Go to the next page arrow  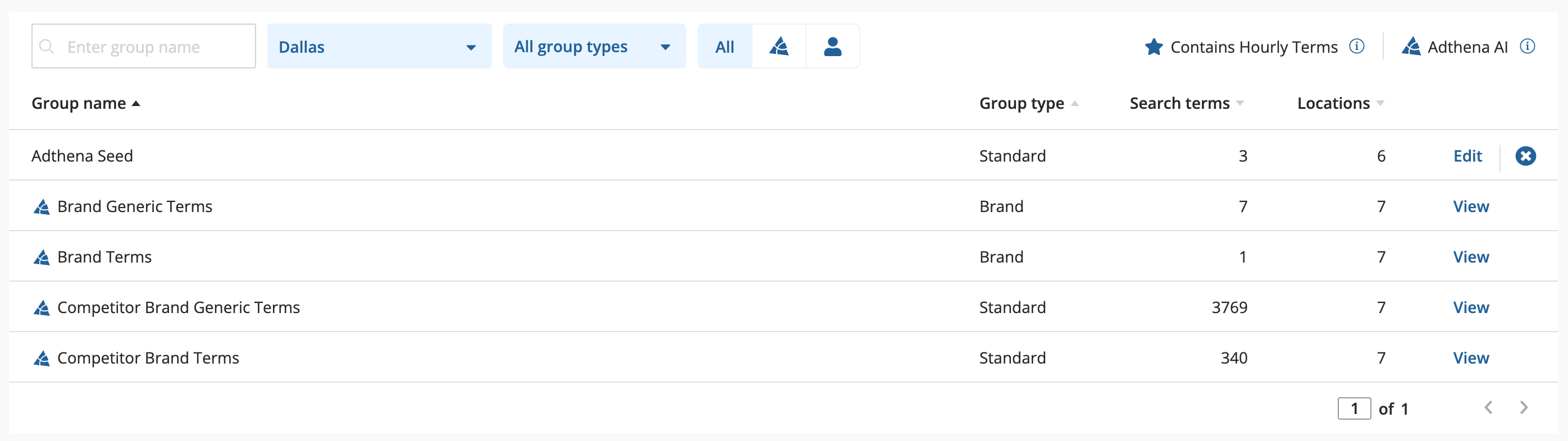(1524, 407)
